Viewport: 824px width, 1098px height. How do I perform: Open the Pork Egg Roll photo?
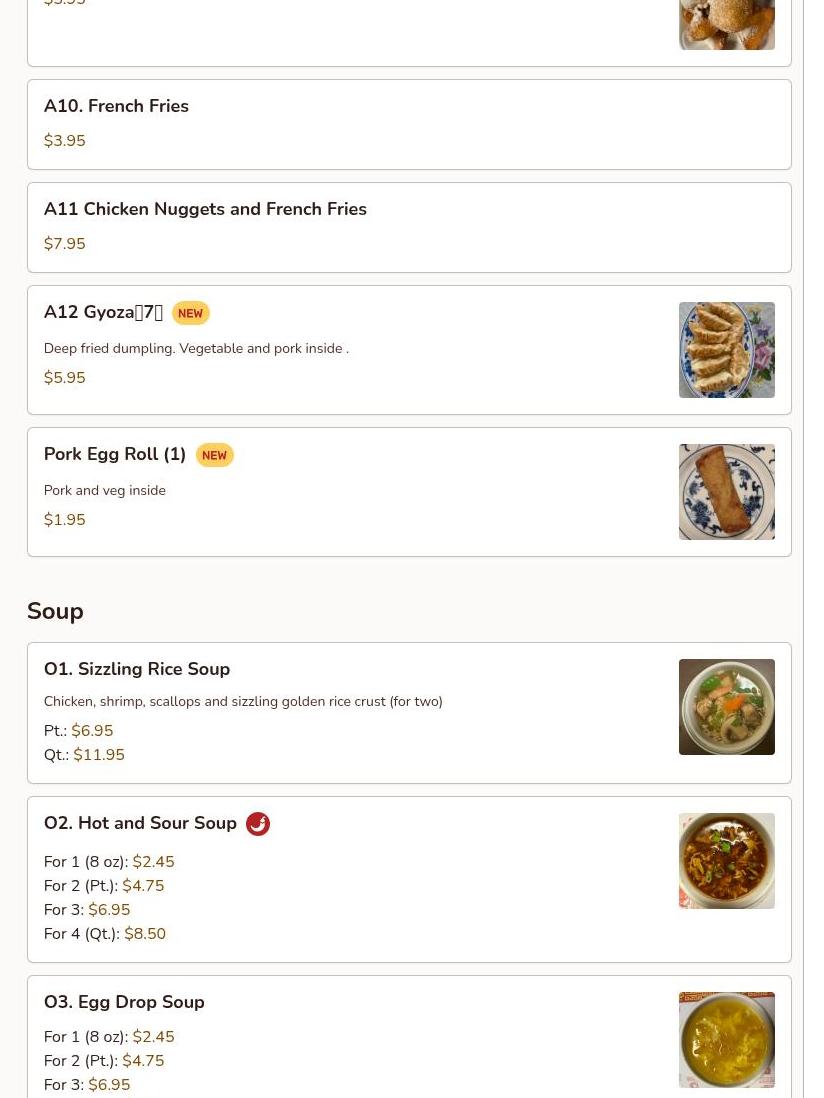click(x=727, y=492)
